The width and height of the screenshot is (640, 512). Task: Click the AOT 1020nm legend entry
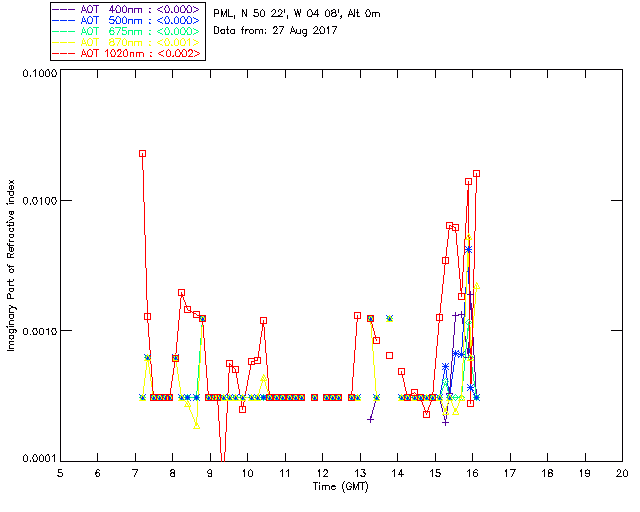(126, 53)
